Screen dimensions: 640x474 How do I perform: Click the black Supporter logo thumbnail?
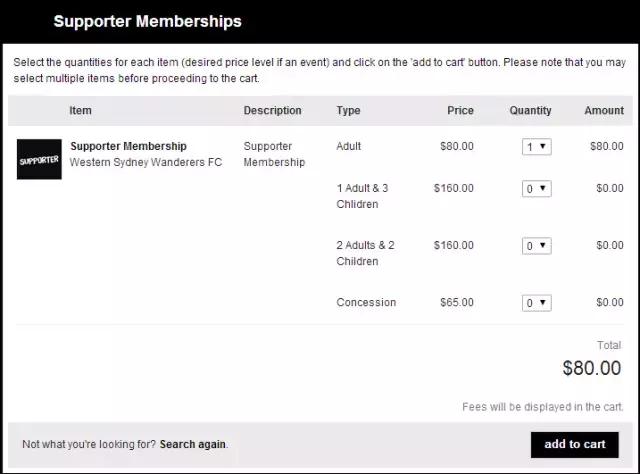pos(39,160)
